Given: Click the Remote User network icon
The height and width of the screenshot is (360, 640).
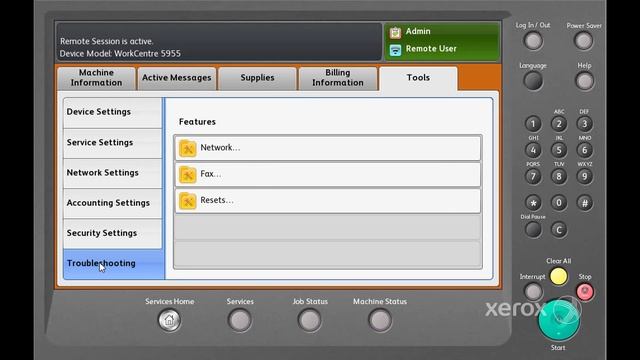Looking at the screenshot, I should 395,50.
